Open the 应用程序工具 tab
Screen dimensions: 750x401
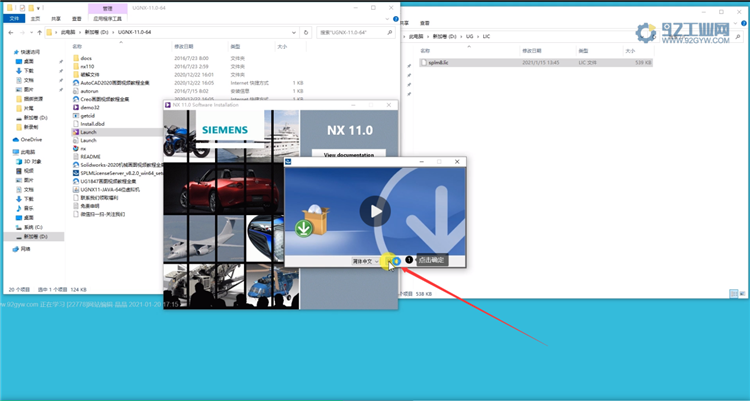[x=108, y=19]
